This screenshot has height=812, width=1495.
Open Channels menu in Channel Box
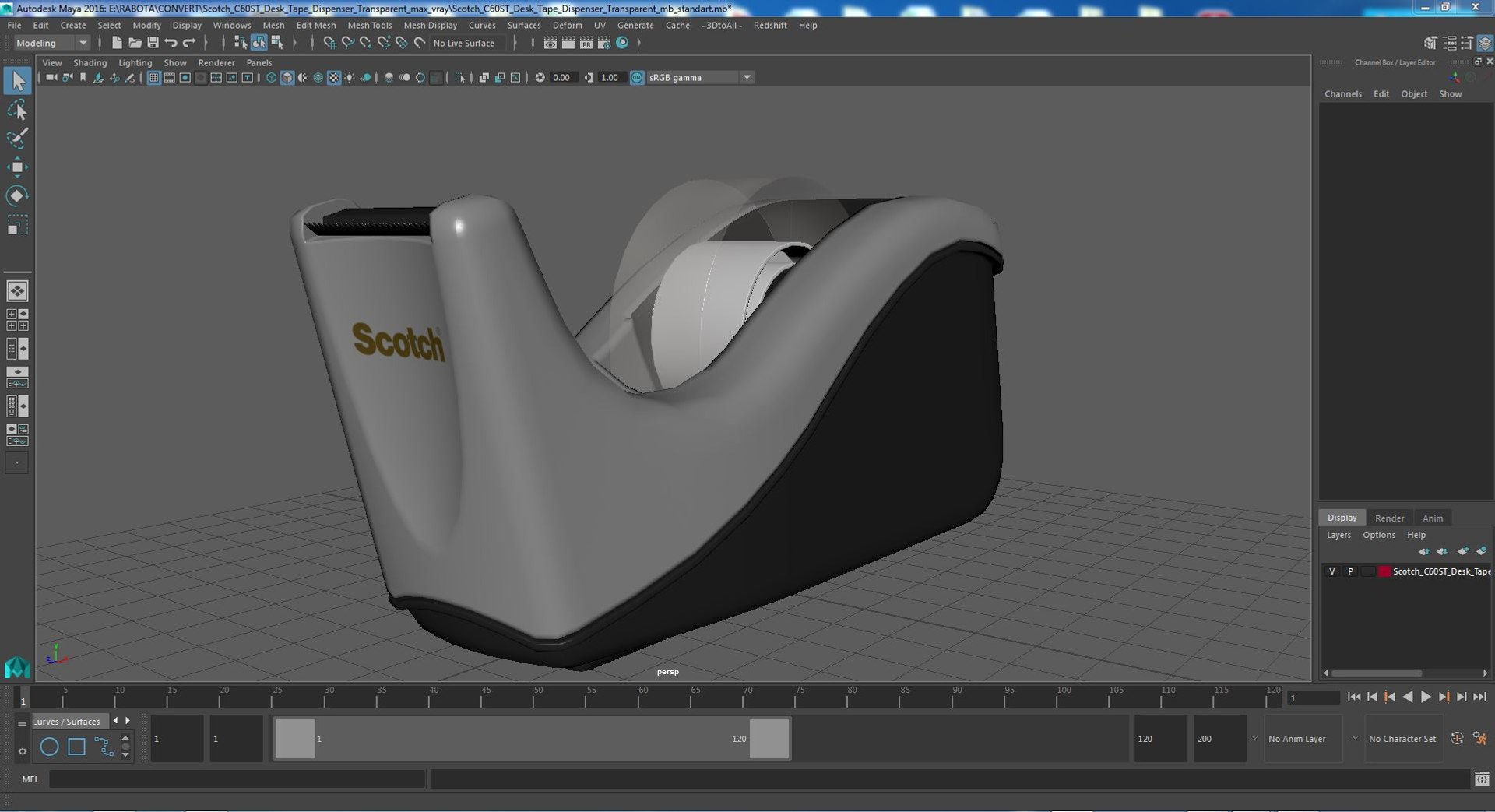1343,93
